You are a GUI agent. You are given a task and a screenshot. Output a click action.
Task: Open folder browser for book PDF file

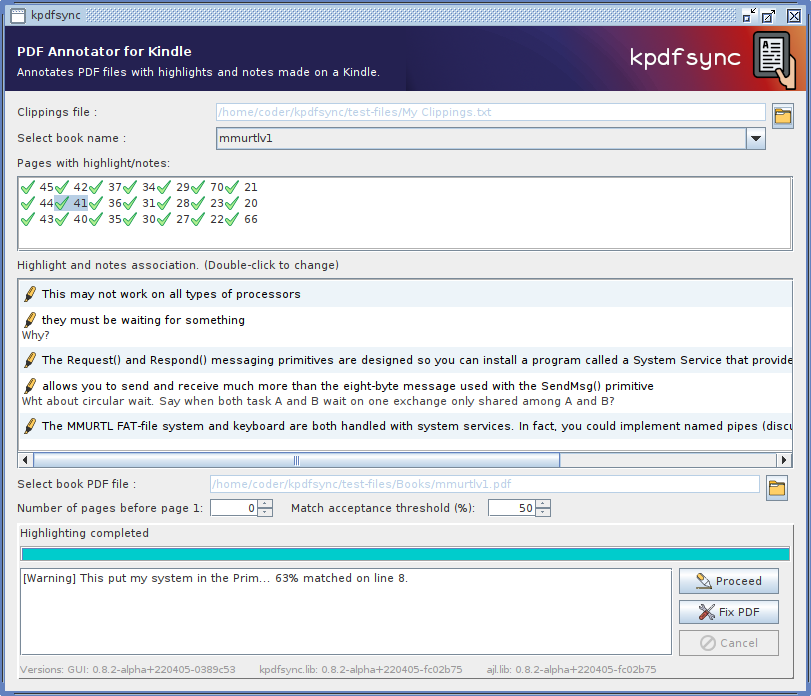(777, 488)
